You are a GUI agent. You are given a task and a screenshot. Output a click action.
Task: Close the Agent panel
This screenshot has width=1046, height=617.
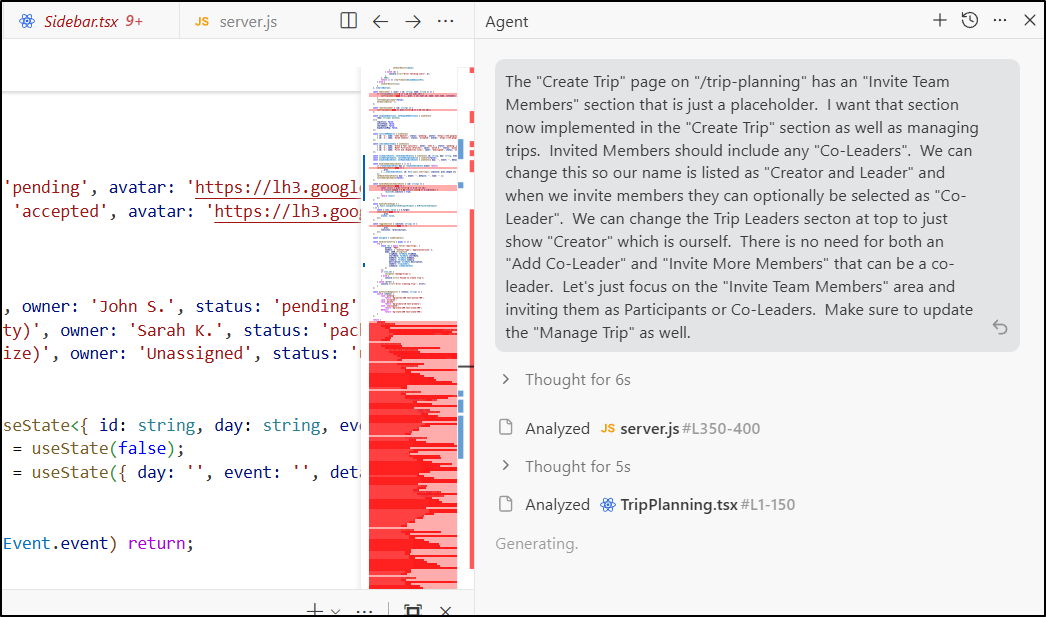coord(1030,20)
